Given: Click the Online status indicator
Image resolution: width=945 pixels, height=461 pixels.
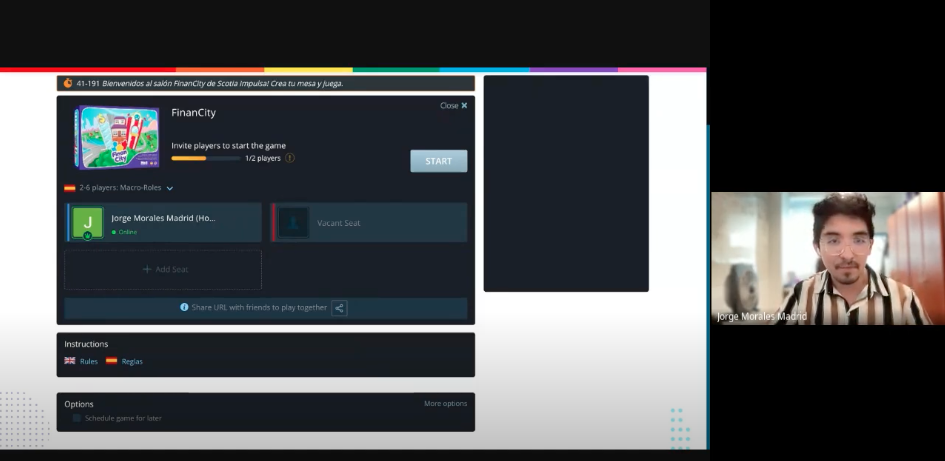Looking at the screenshot, I should (124, 232).
